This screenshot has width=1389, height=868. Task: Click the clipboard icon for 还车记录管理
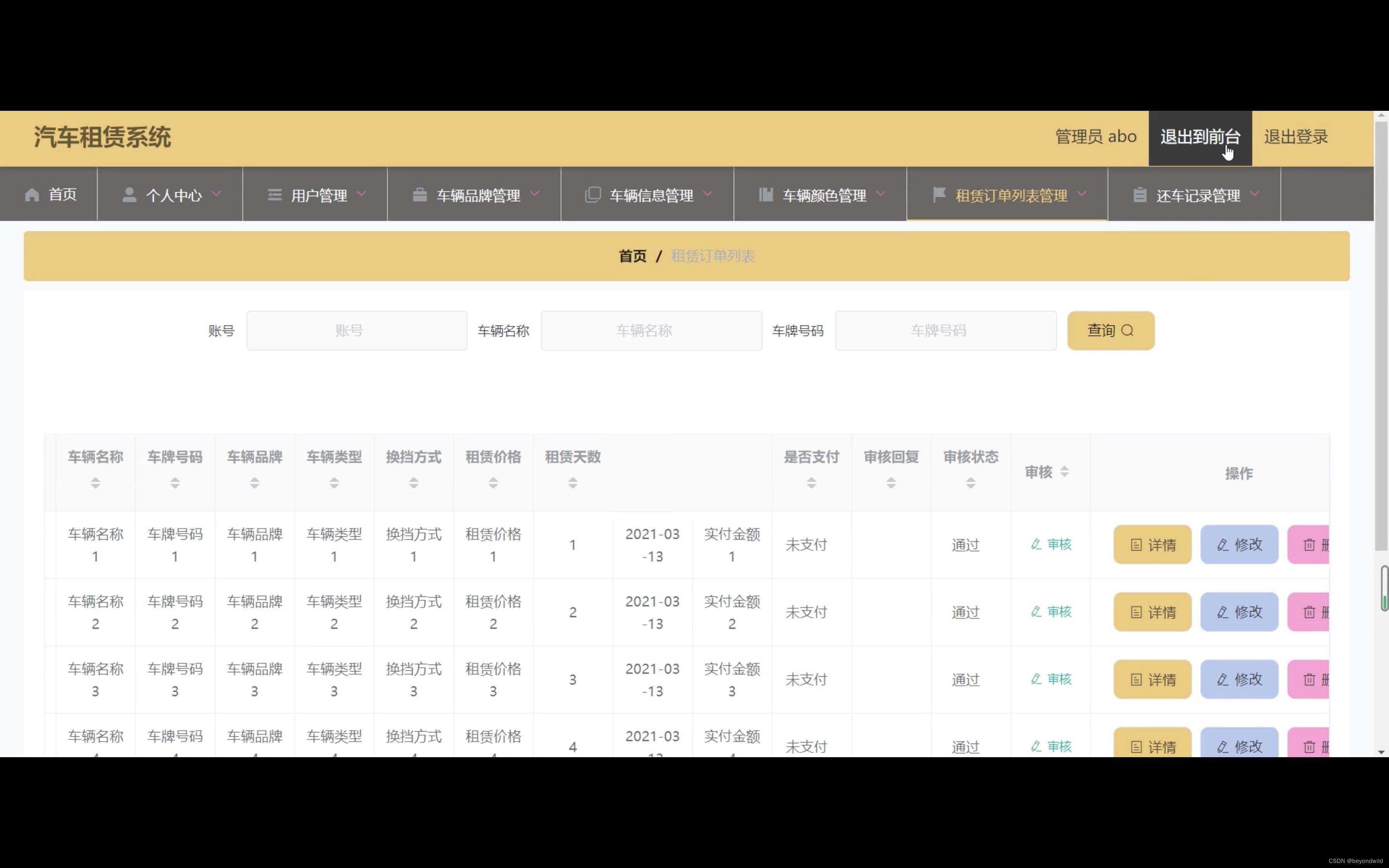pos(1140,195)
